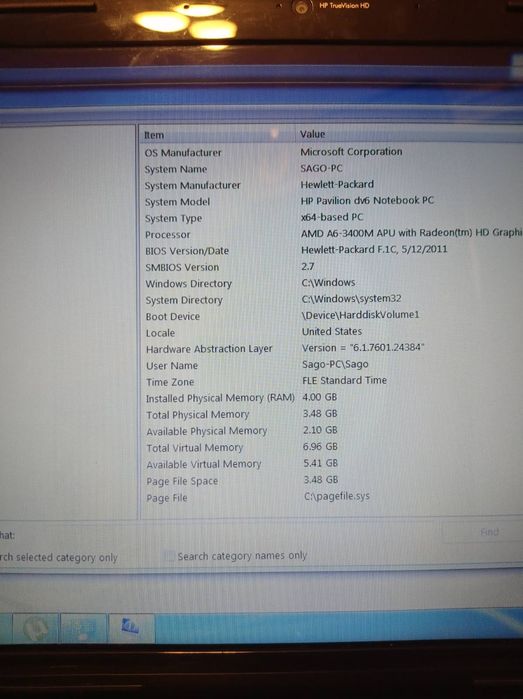
Task: Click the HP Pavilion dv6 Notebook PC value
Action: 367,201
